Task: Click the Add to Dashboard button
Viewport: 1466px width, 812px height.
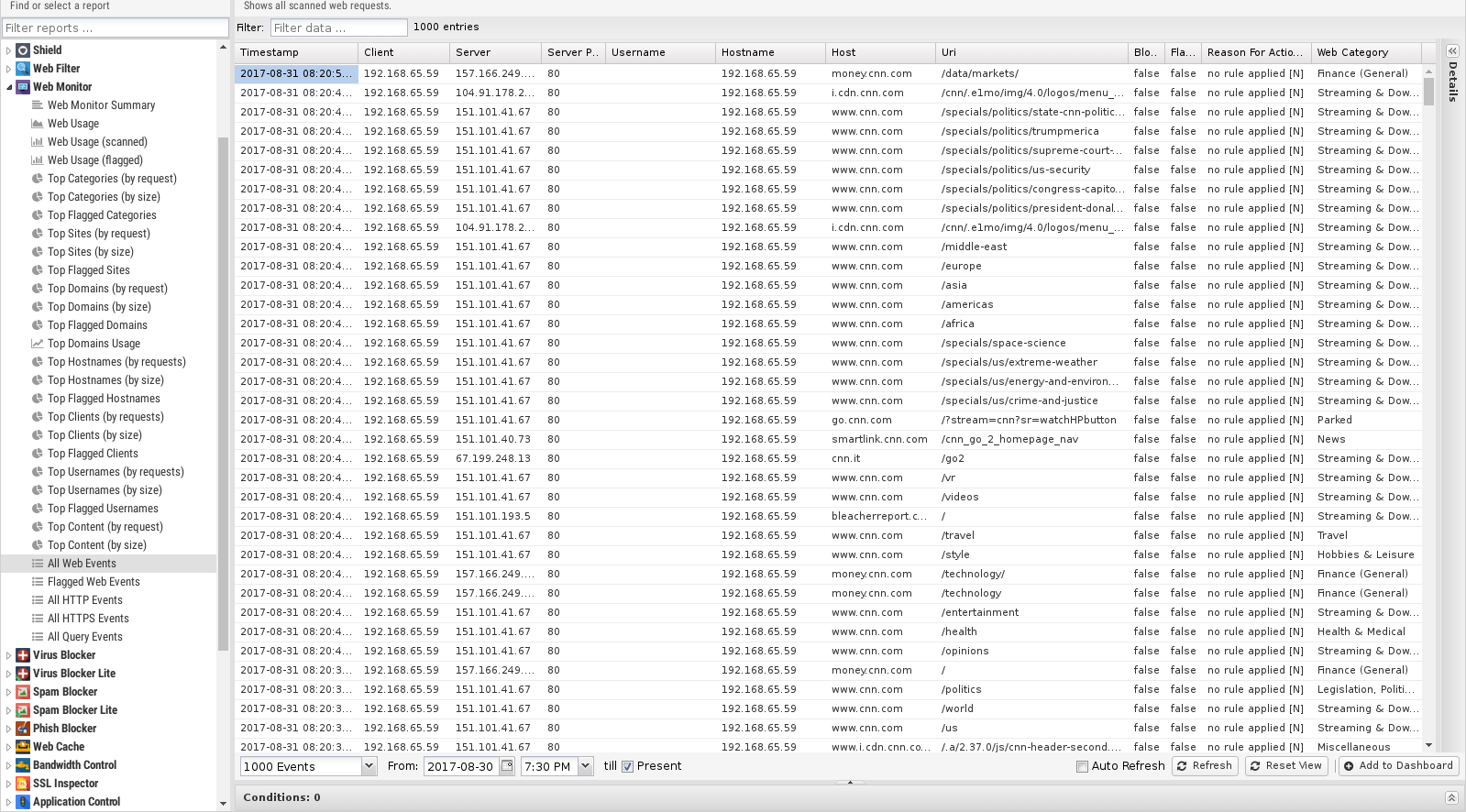Action: 1397,766
